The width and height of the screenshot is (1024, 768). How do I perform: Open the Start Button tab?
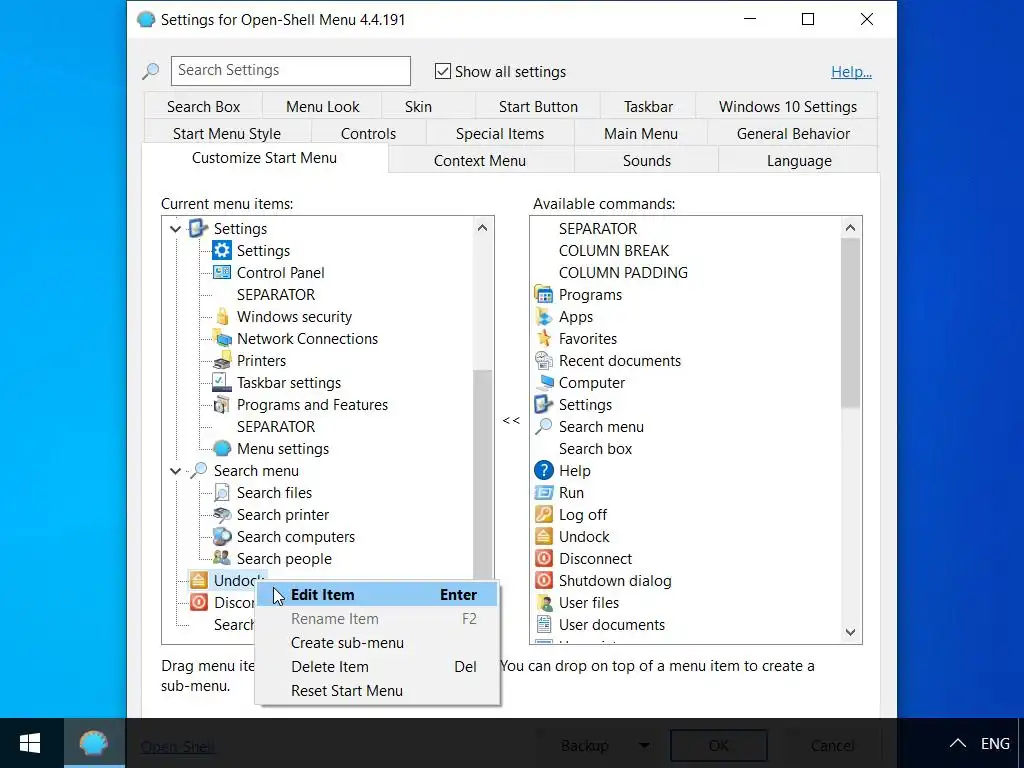(x=538, y=106)
